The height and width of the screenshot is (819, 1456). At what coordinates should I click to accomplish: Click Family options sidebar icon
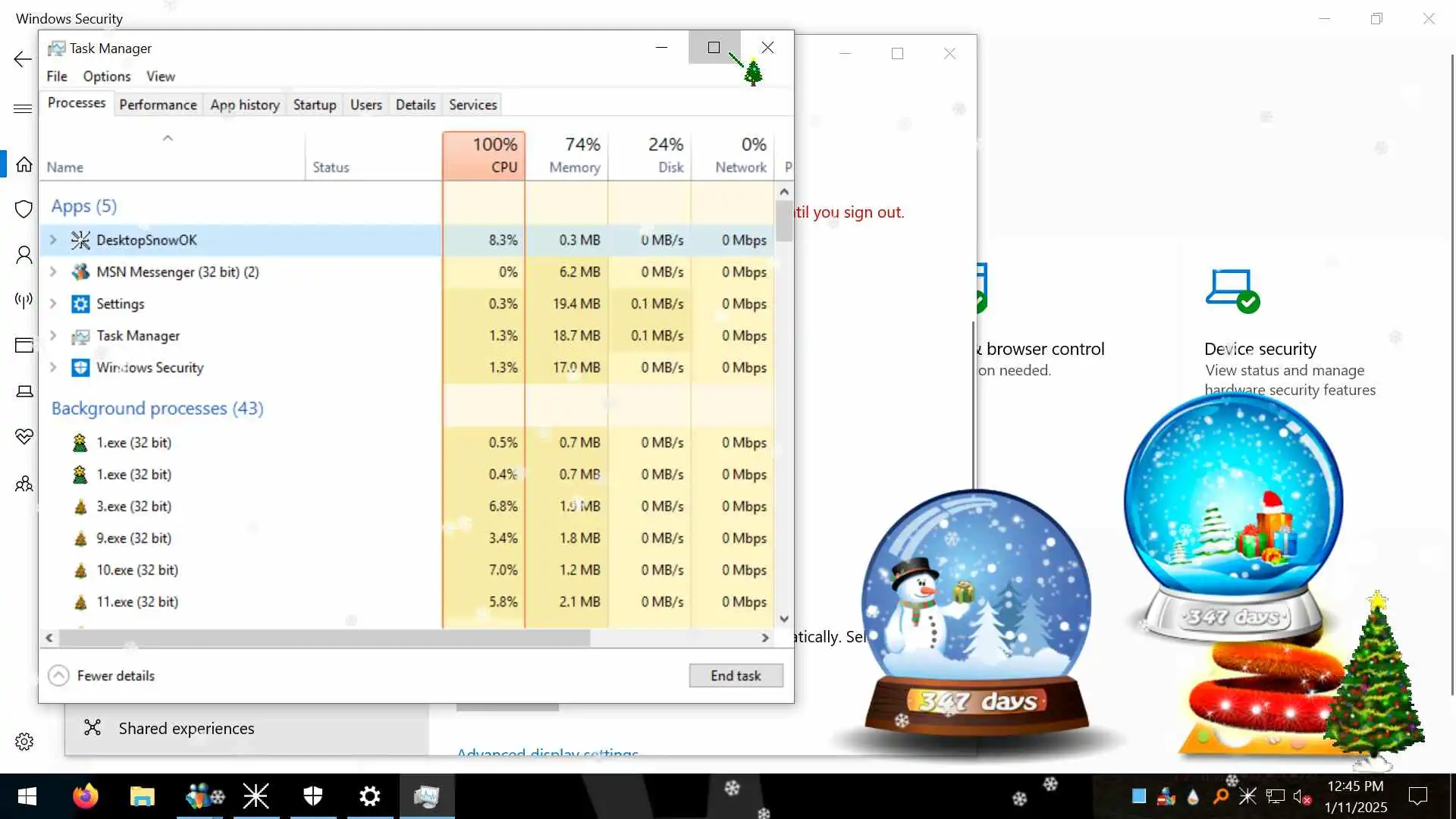[x=24, y=483]
